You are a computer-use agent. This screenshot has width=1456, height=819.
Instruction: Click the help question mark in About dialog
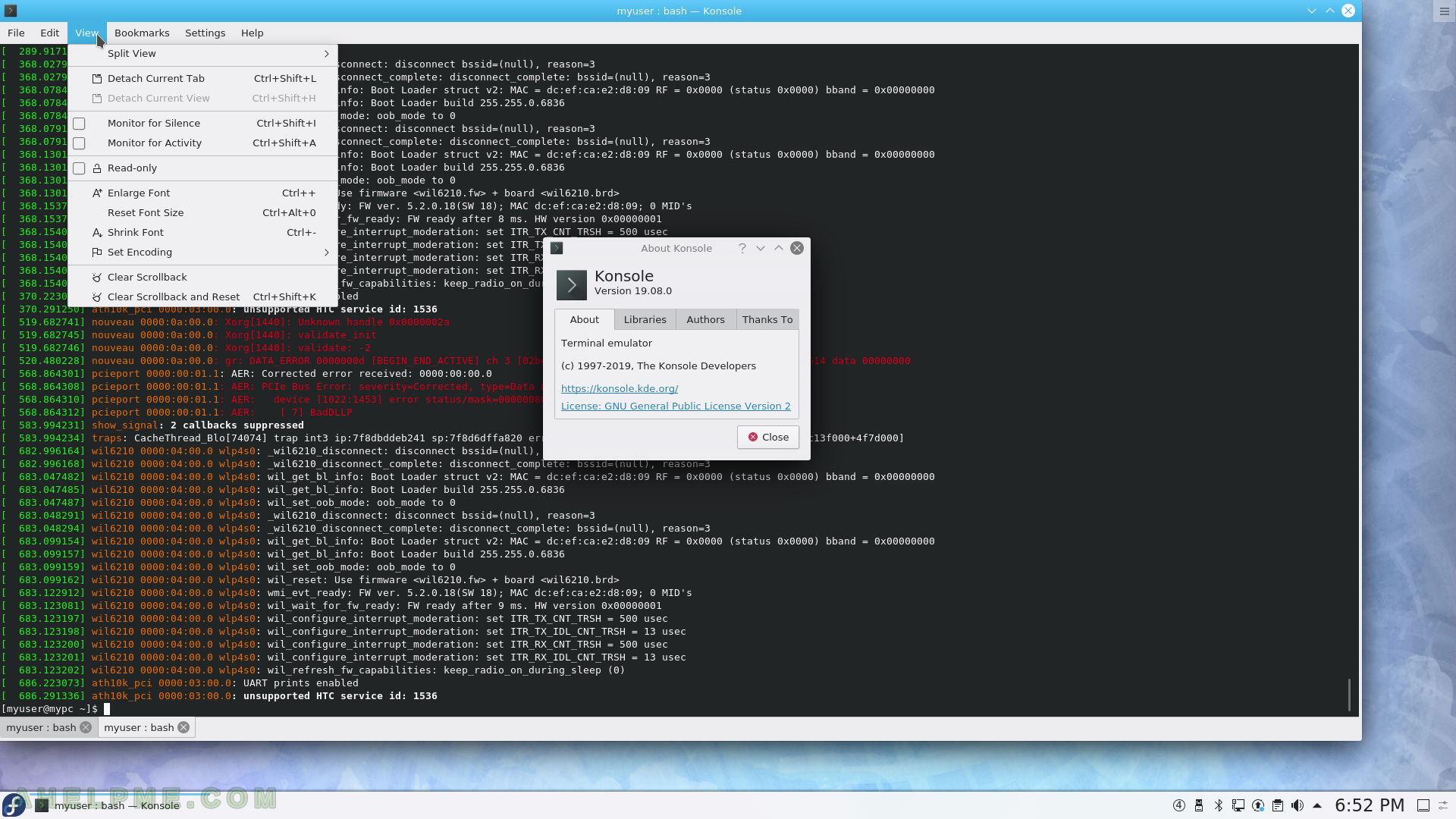pos(742,248)
